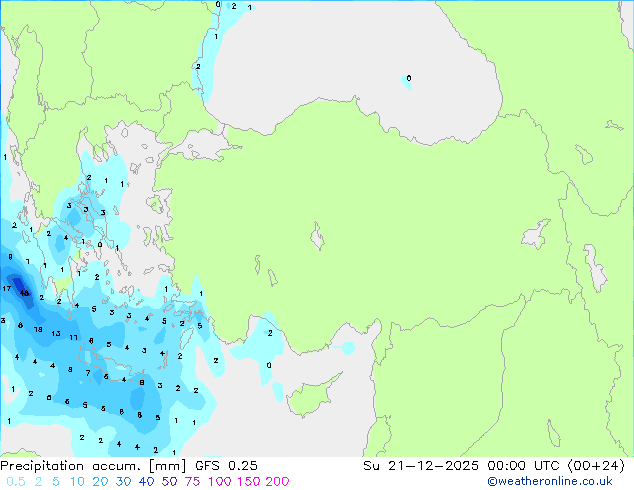The image size is (634, 490).
Task: Select the 30 mm legend value
Action: [x=123, y=482]
